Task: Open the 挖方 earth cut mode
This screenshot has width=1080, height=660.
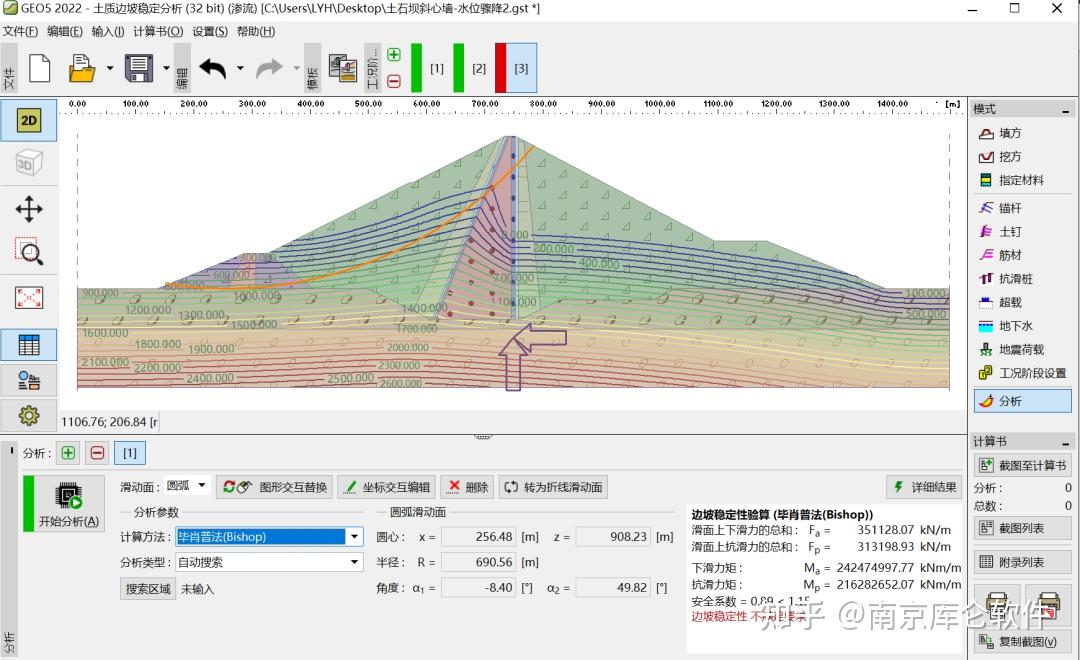Action: [x=1022, y=157]
